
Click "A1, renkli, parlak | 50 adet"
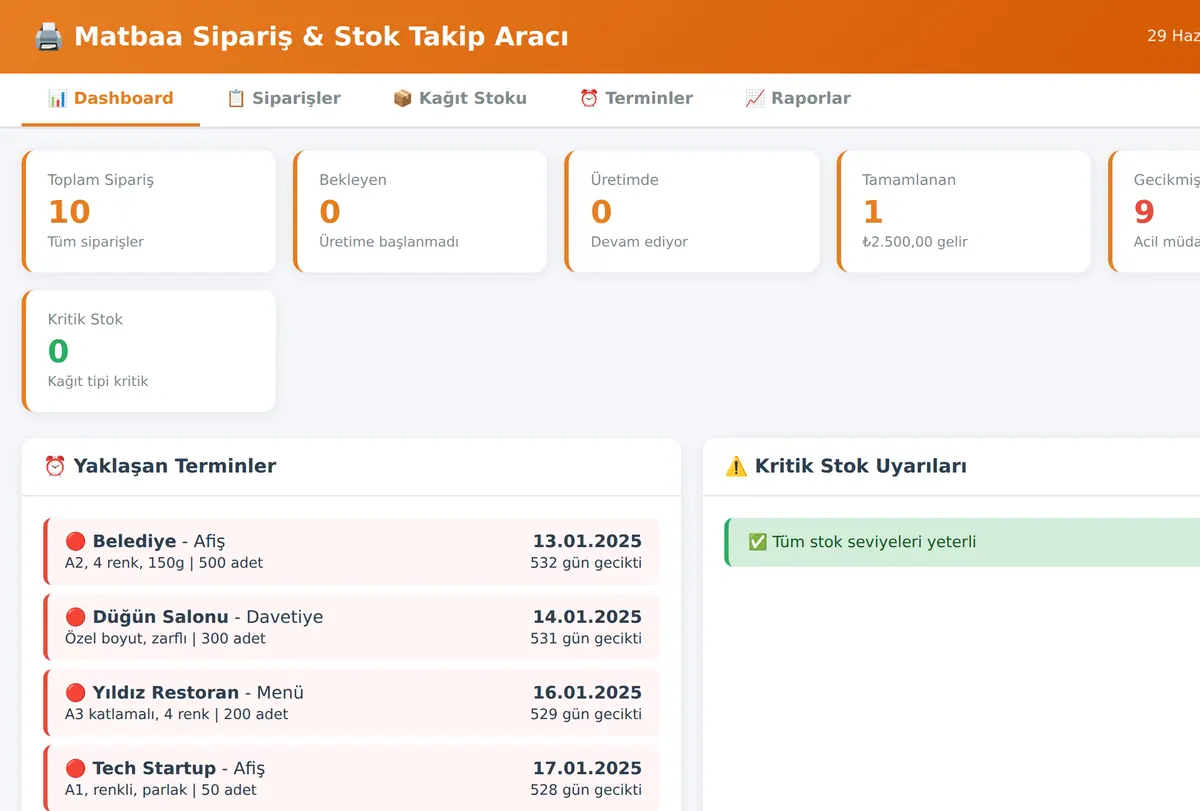point(161,790)
